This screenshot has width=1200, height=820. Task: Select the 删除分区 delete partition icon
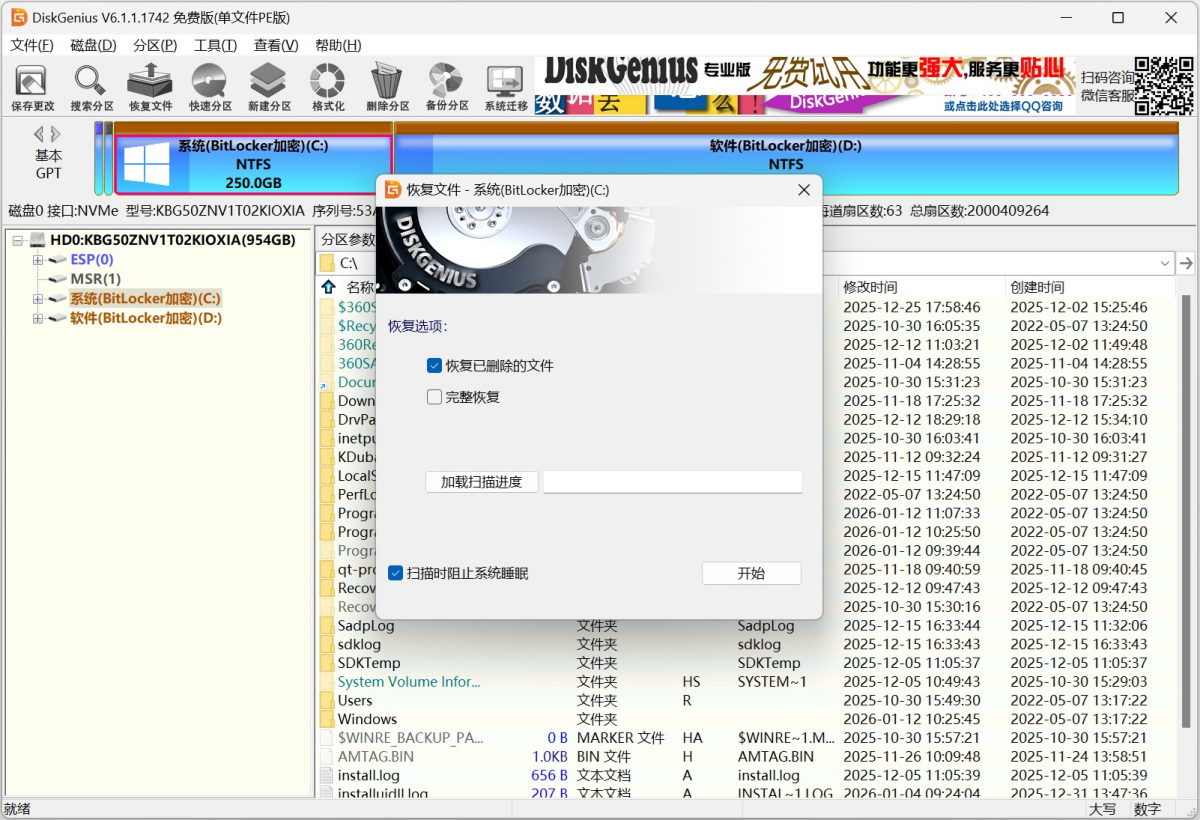click(386, 86)
